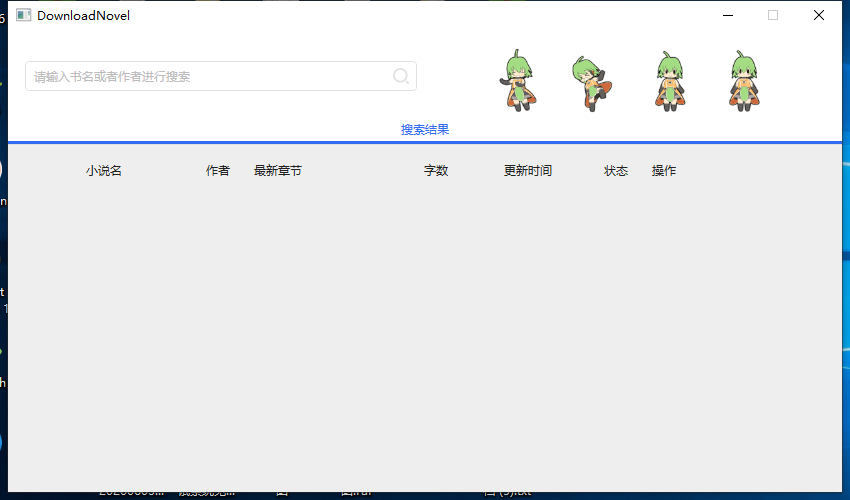This screenshot has height=500, width=850.
Task: Click the leaning green-haired character icon
Action: 592,83
